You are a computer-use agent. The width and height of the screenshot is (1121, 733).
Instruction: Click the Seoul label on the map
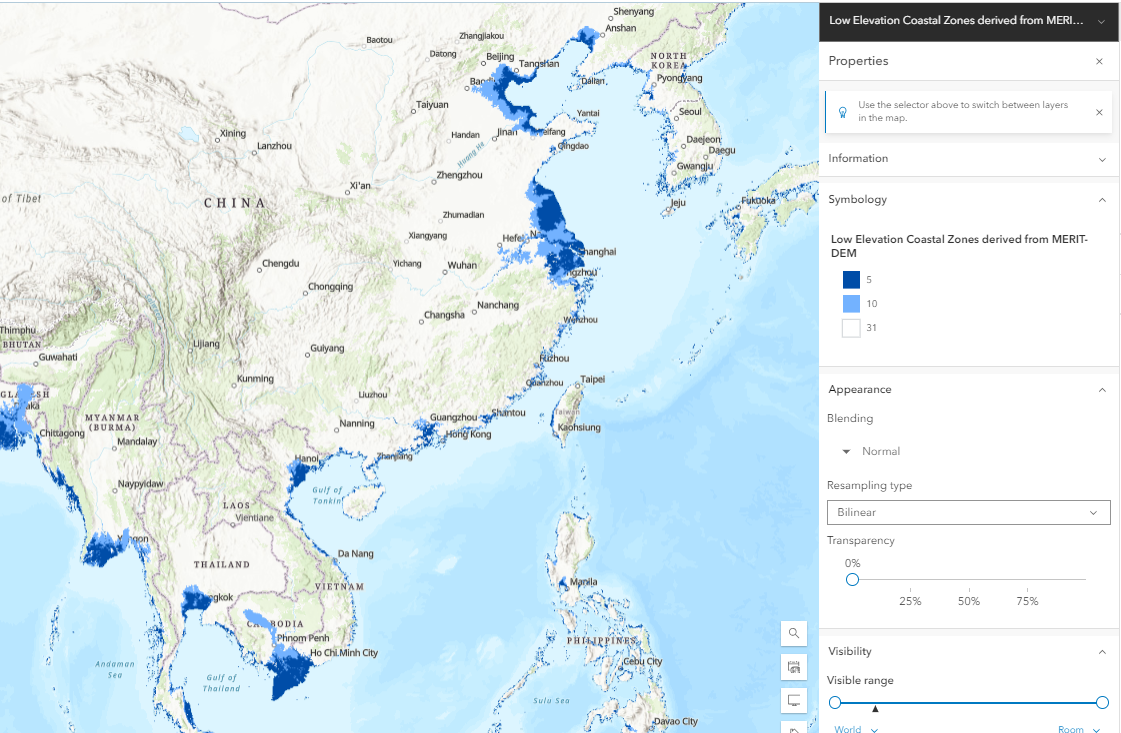click(x=690, y=112)
